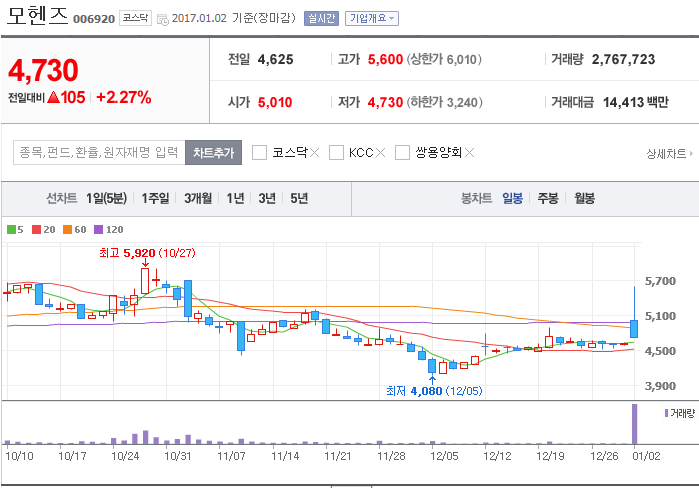Select the 월봉 monthly candle tab

tap(584, 198)
